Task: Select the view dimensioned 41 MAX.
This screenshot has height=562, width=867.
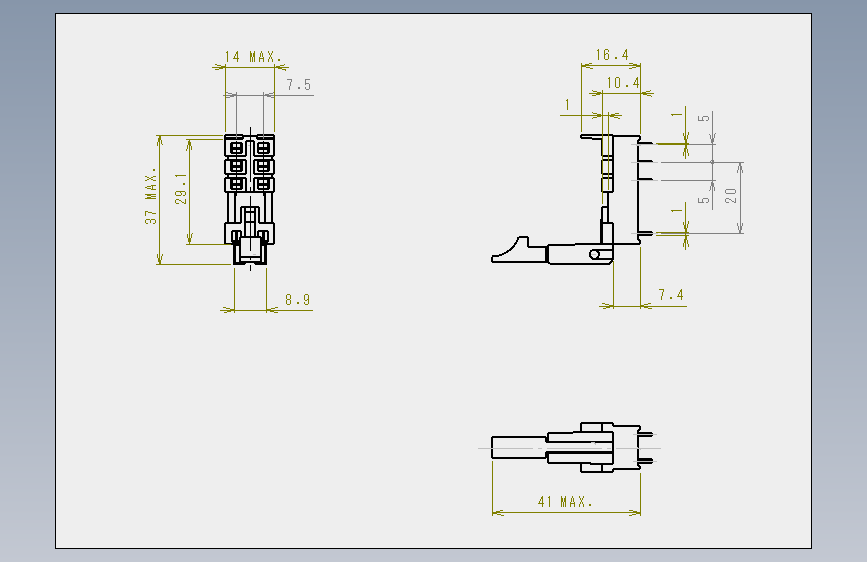Action: click(573, 447)
